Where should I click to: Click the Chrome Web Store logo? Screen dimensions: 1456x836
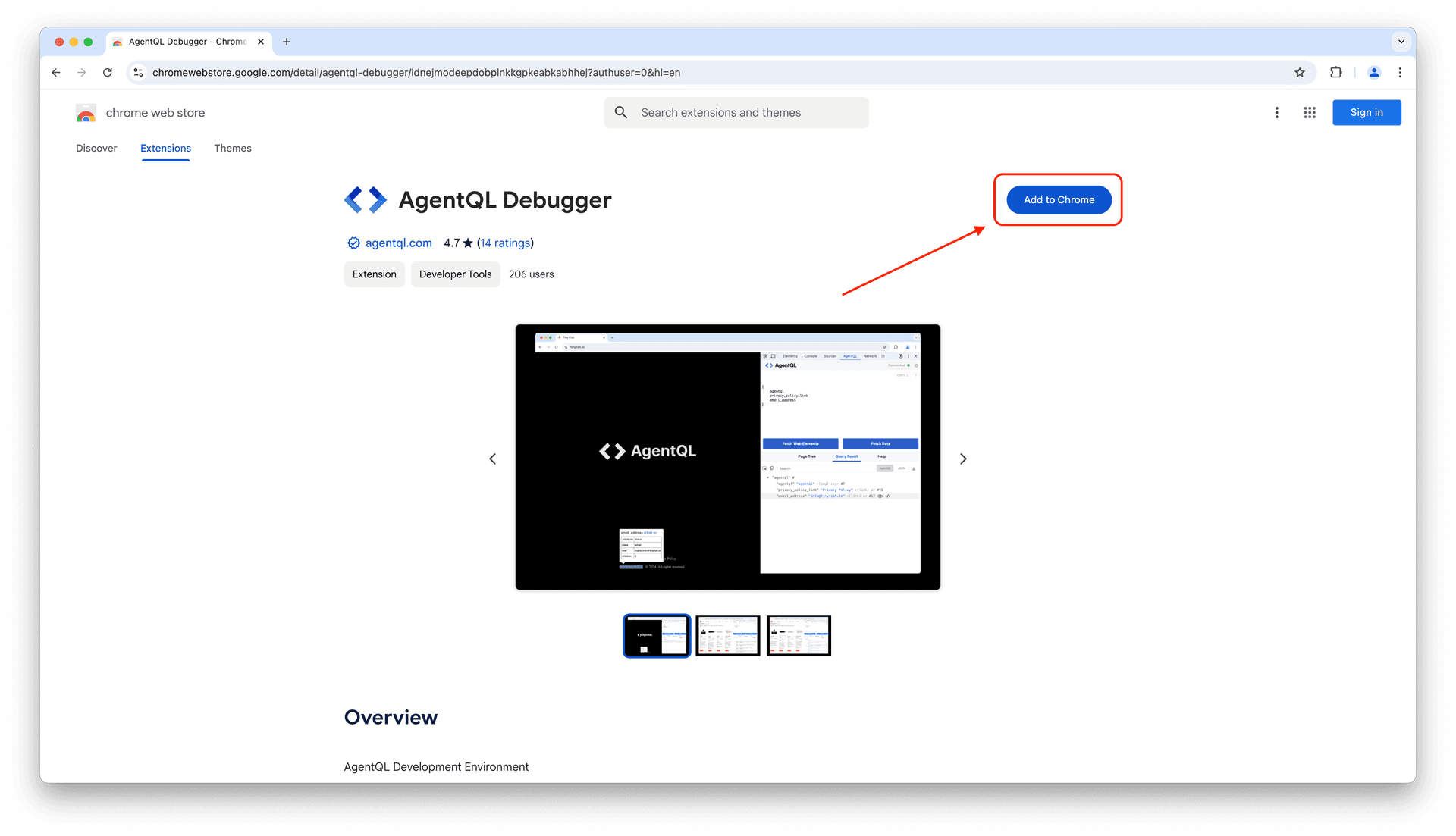tap(86, 112)
